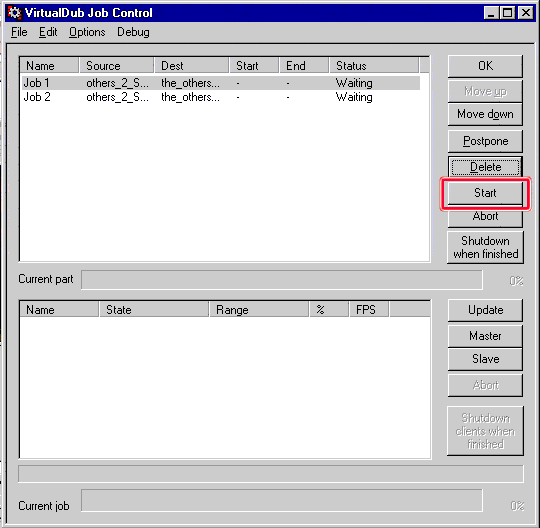540x528 pixels.
Task: Postpone the selected job
Action: click(x=485, y=141)
